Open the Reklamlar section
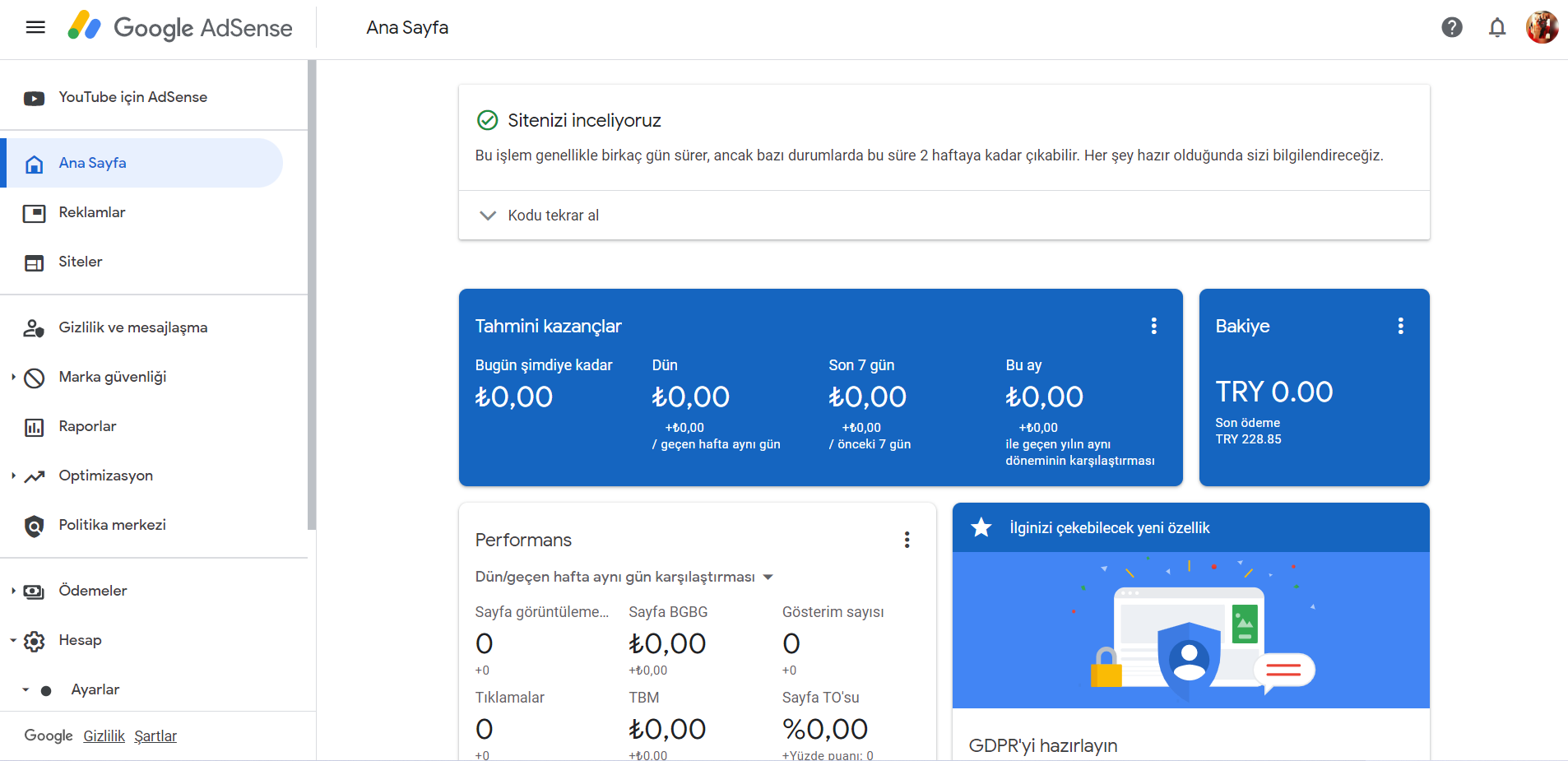The width and height of the screenshot is (1568, 761). pyautogui.click(x=91, y=212)
